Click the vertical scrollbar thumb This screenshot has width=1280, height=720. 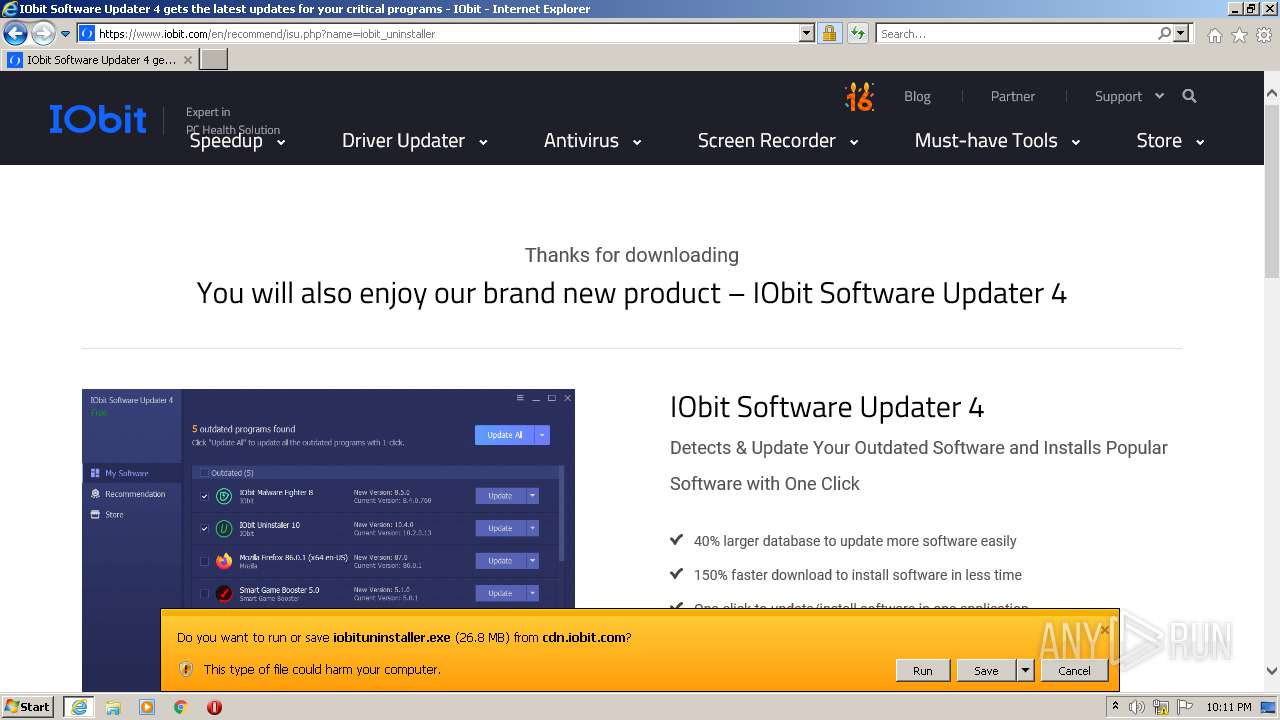[1272, 190]
